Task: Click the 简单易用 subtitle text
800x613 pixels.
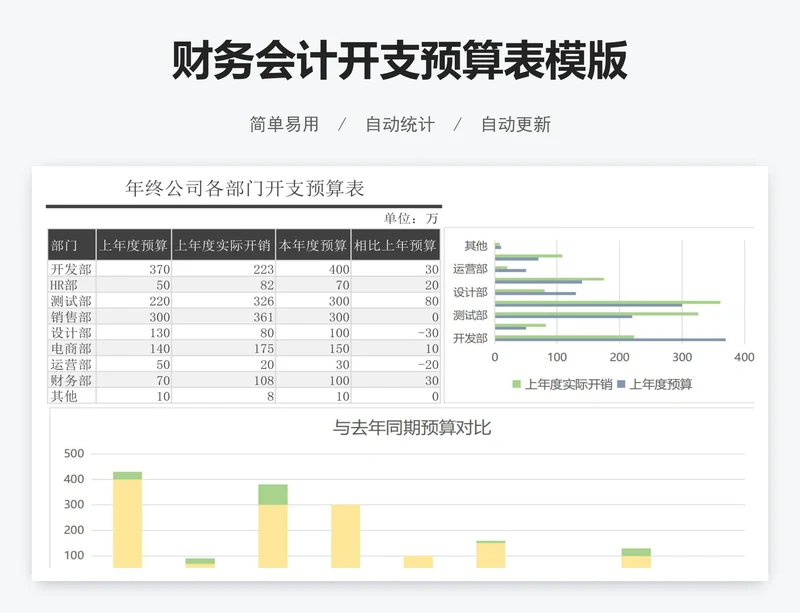Action: coord(284,124)
